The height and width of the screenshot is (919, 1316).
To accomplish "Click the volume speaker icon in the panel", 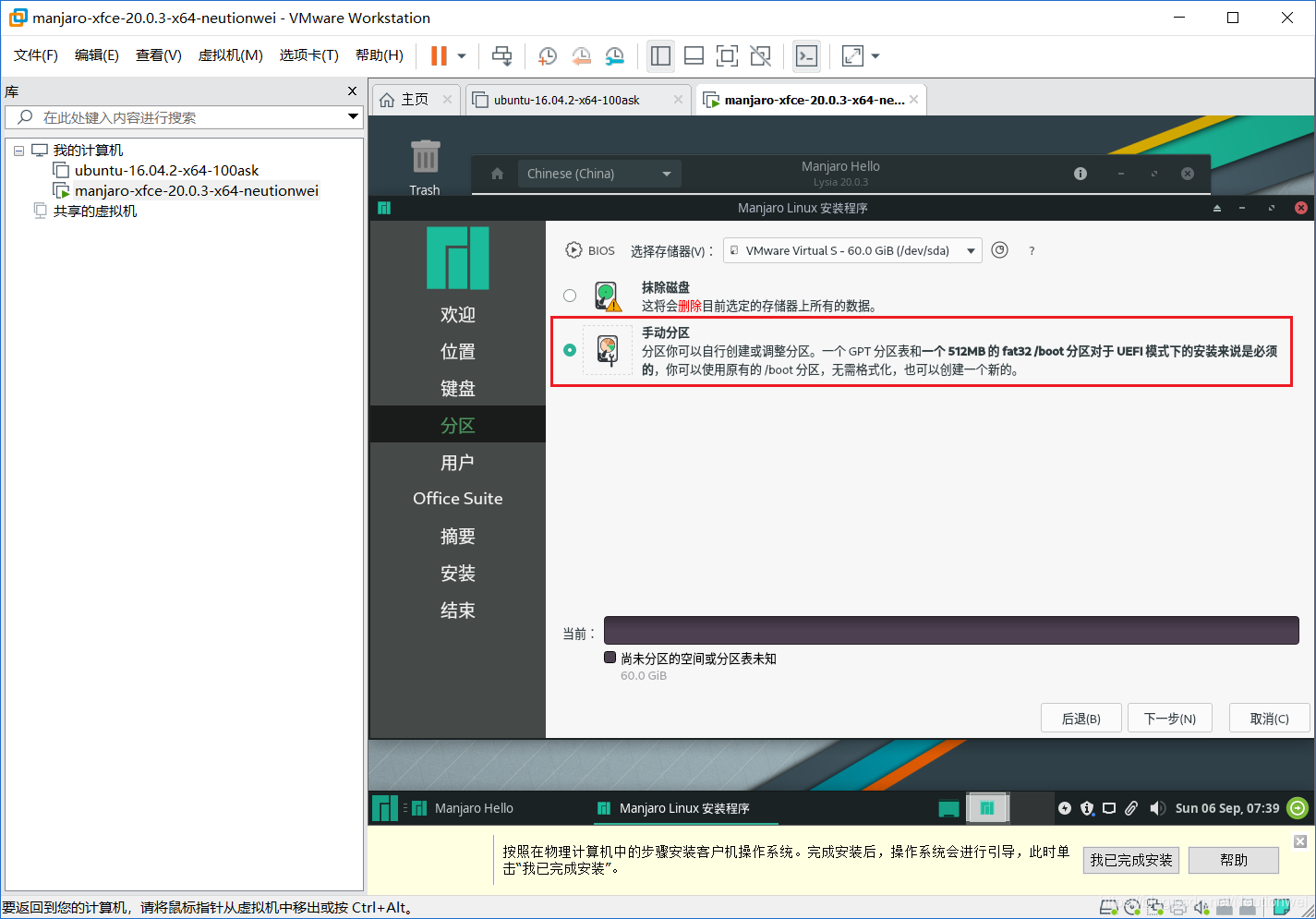I will pyautogui.click(x=1157, y=808).
